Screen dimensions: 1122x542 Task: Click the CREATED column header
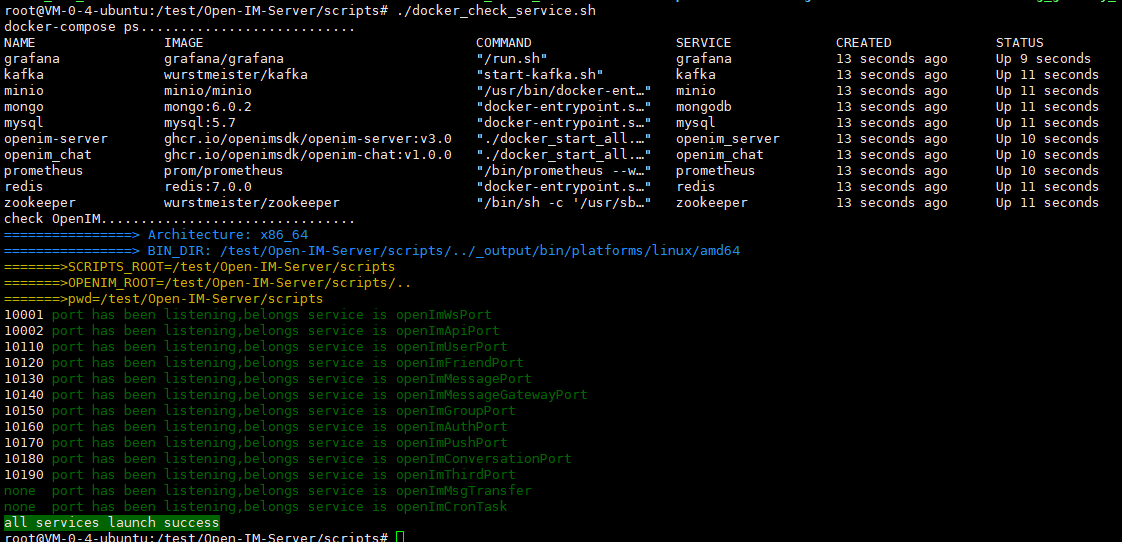[863, 43]
